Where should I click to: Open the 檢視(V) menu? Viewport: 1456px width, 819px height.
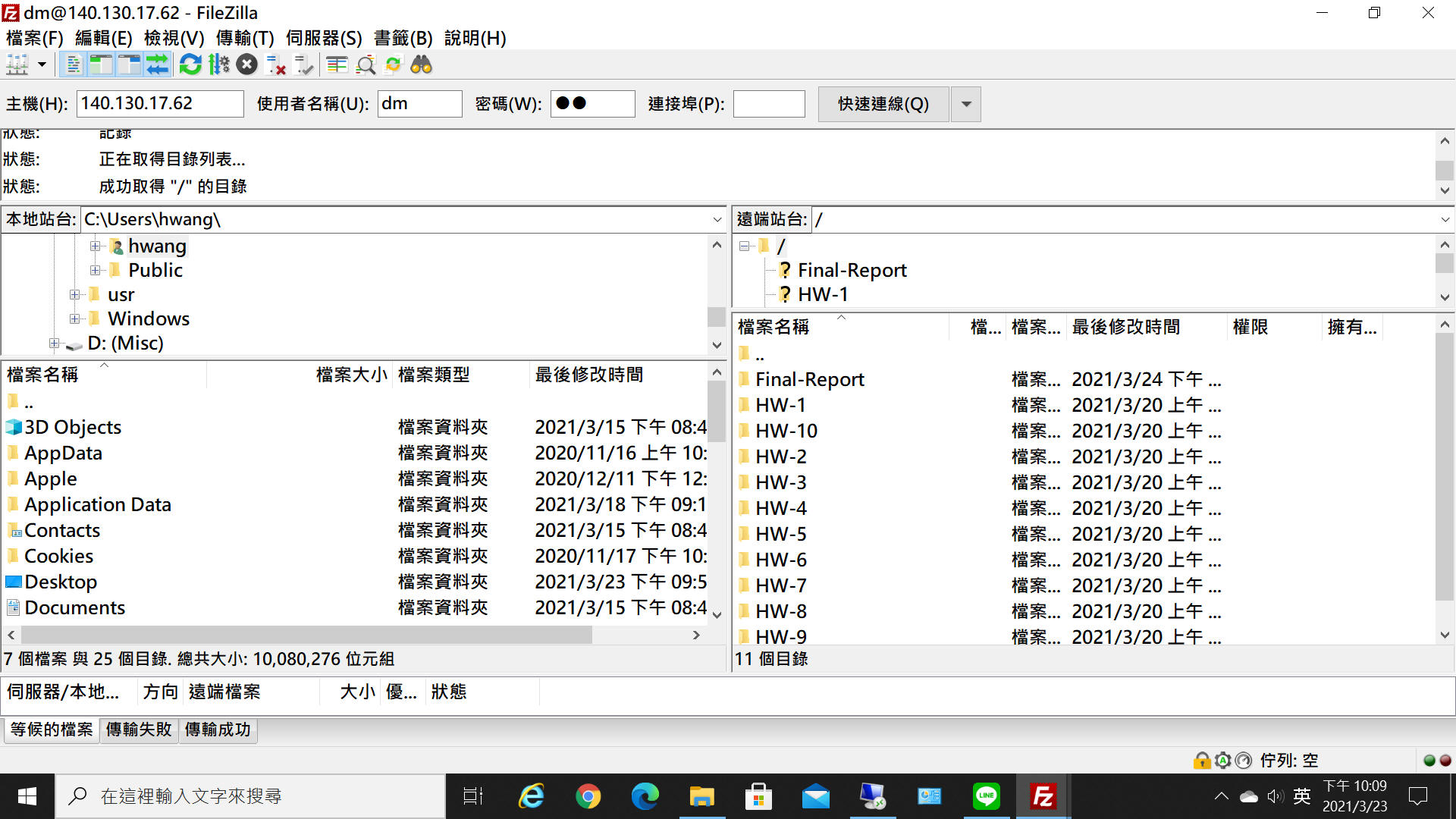pyautogui.click(x=174, y=38)
